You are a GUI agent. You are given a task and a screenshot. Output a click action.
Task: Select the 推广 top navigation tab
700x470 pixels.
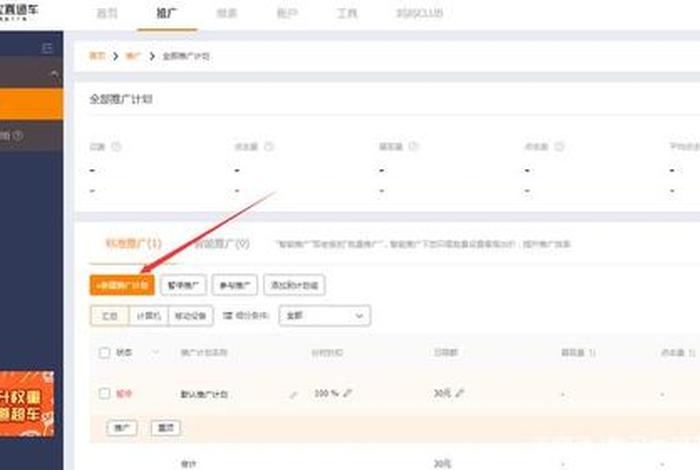click(x=167, y=13)
